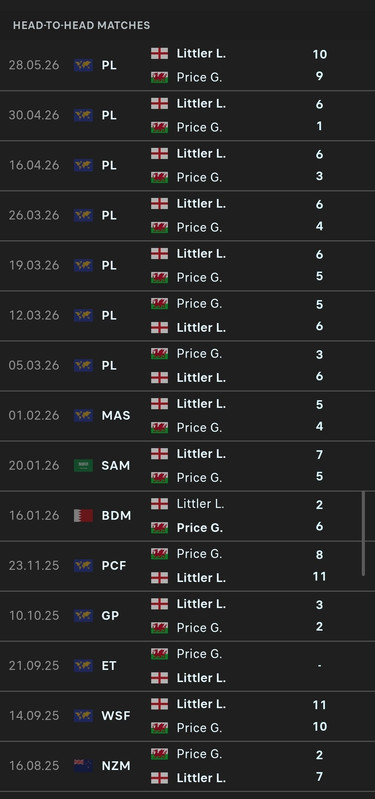Screen dimensions: 375x799
Task: Click the Saudi Arabia flag icon beside SAM
Action: pyautogui.click(x=83, y=466)
